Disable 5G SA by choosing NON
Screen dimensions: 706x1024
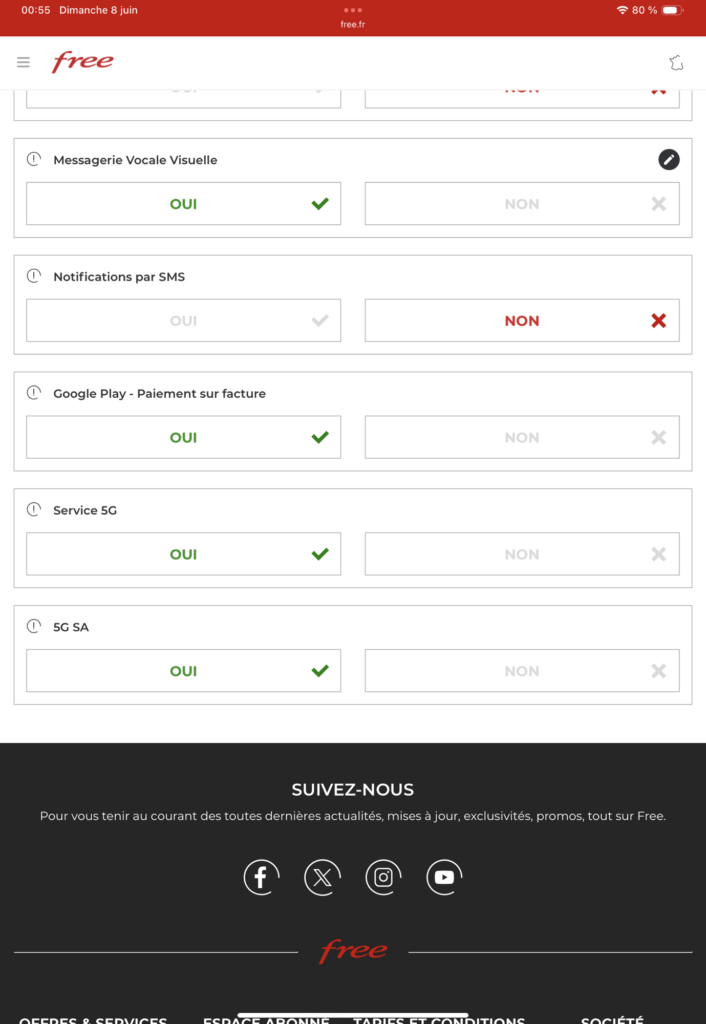pyautogui.click(x=521, y=671)
